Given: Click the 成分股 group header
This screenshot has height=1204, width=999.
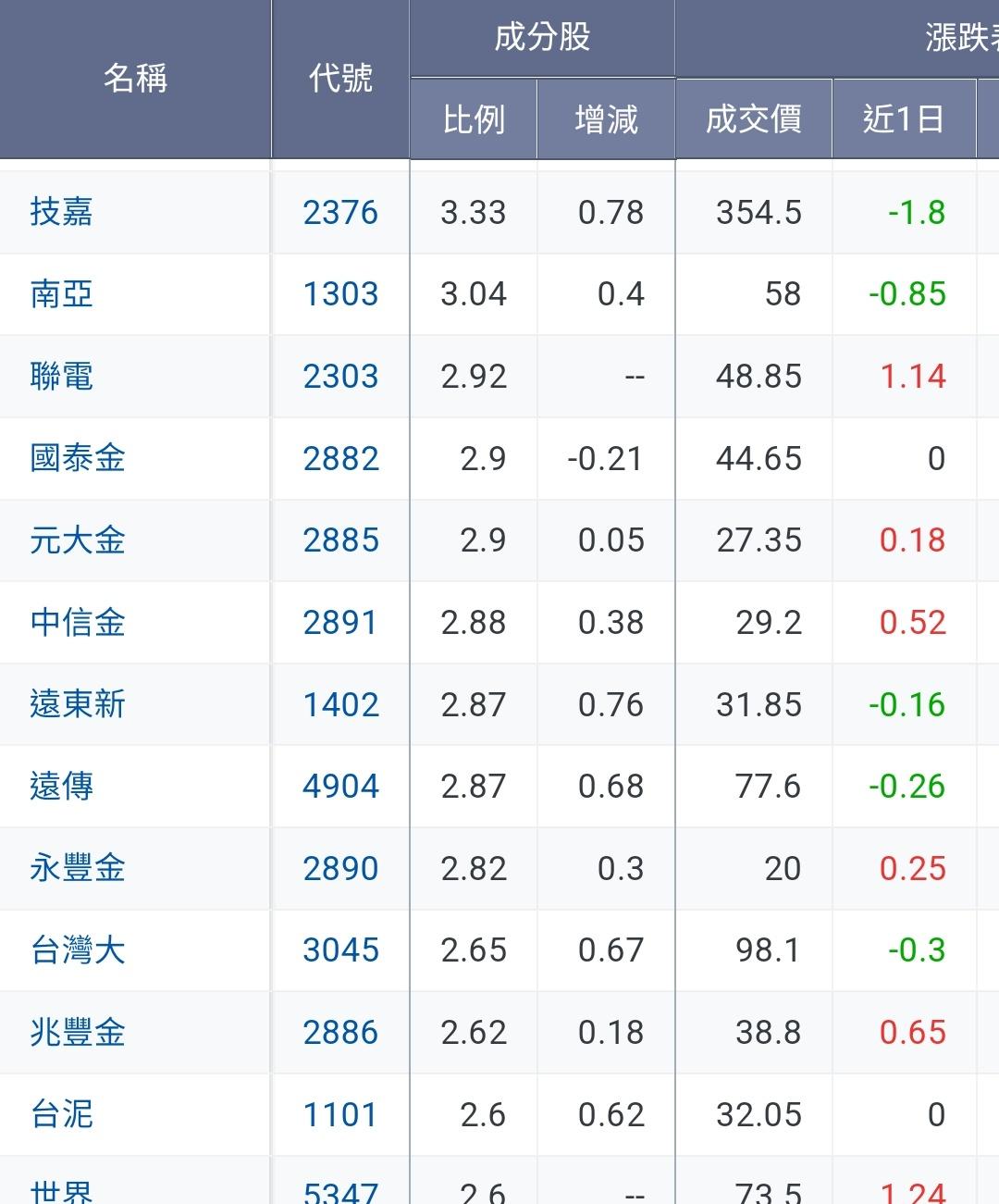Looking at the screenshot, I should tap(542, 38).
